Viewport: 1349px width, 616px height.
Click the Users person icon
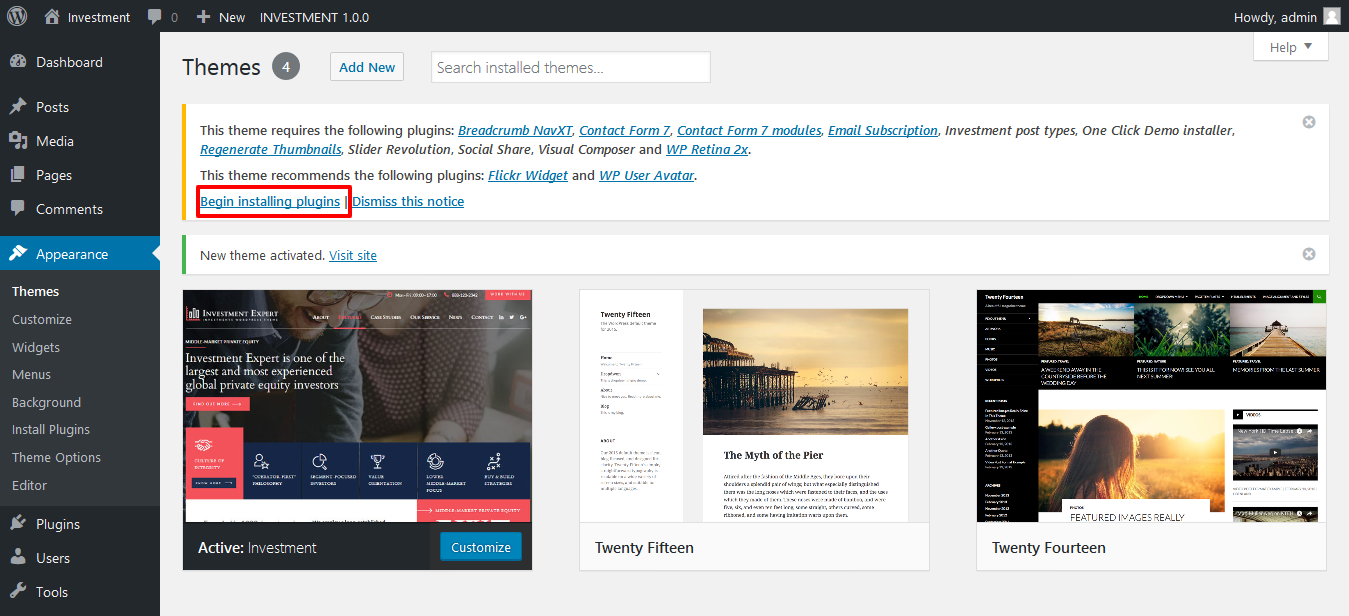coord(18,558)
